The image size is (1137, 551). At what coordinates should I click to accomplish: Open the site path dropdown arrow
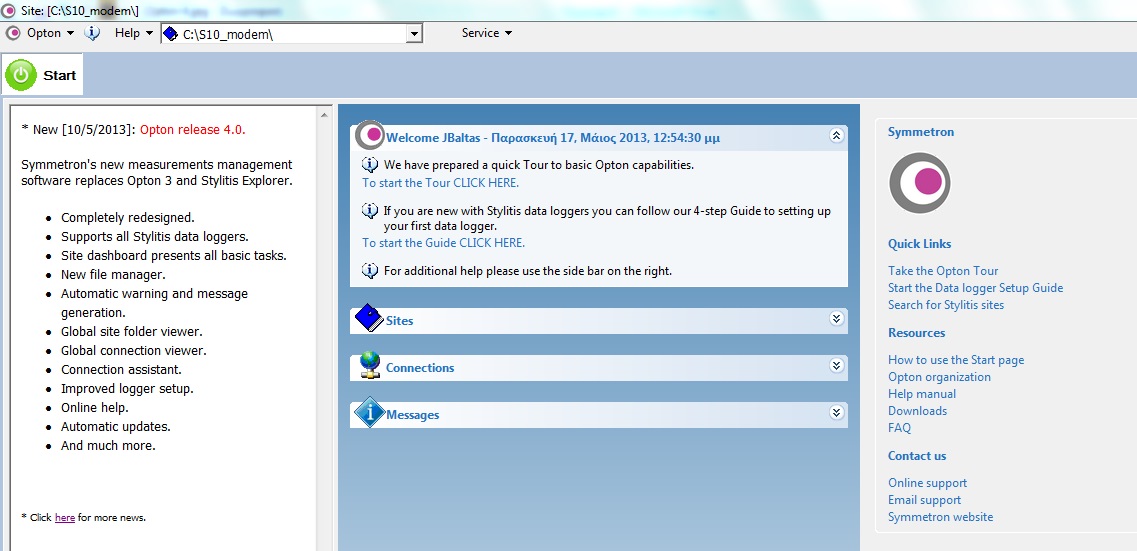click(415, 33)
